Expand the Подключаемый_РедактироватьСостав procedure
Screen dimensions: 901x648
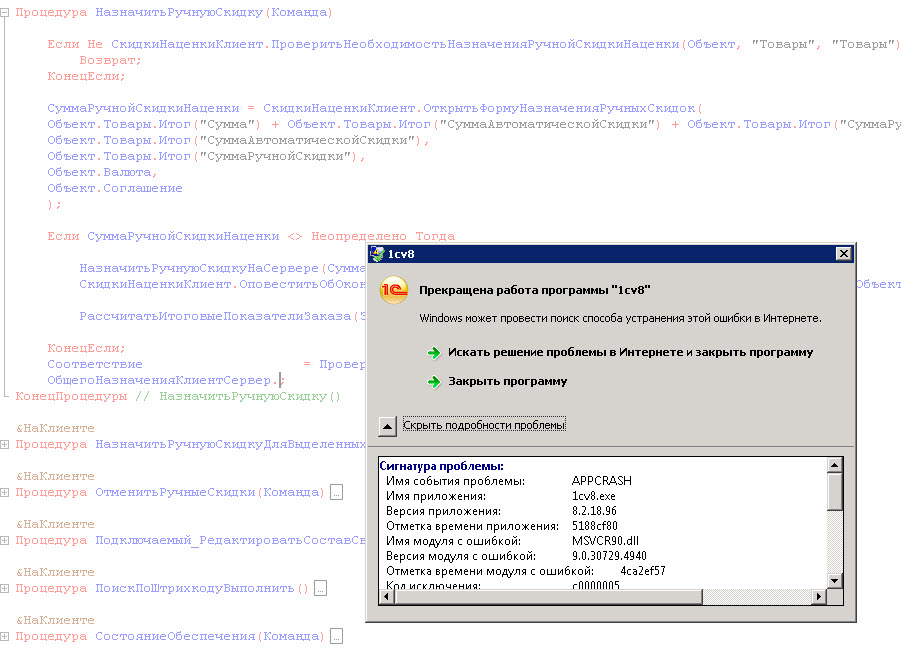point(5,541)
